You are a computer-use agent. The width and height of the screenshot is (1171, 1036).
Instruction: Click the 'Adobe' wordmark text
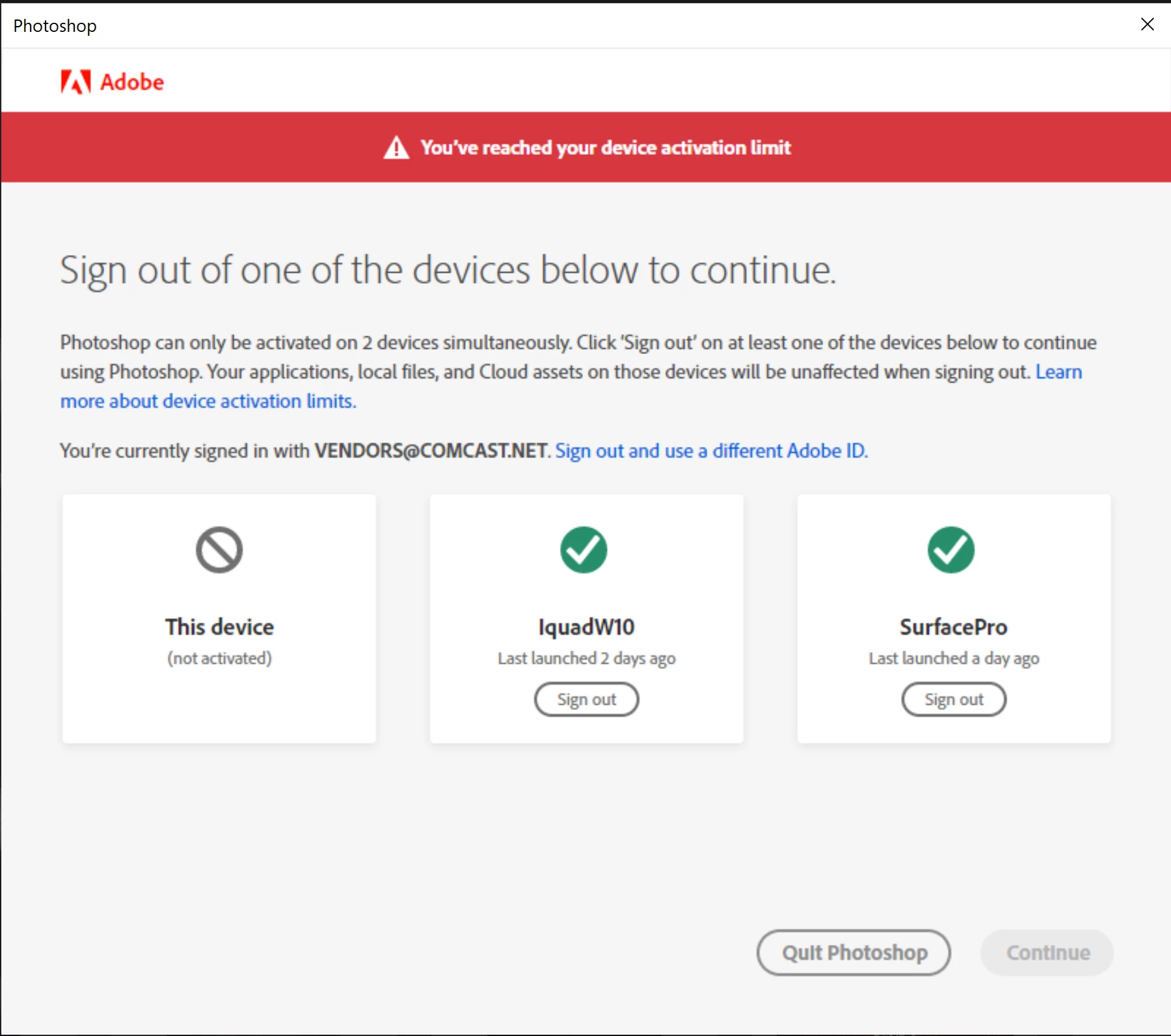pyautogui.click(x=132, y=83)
